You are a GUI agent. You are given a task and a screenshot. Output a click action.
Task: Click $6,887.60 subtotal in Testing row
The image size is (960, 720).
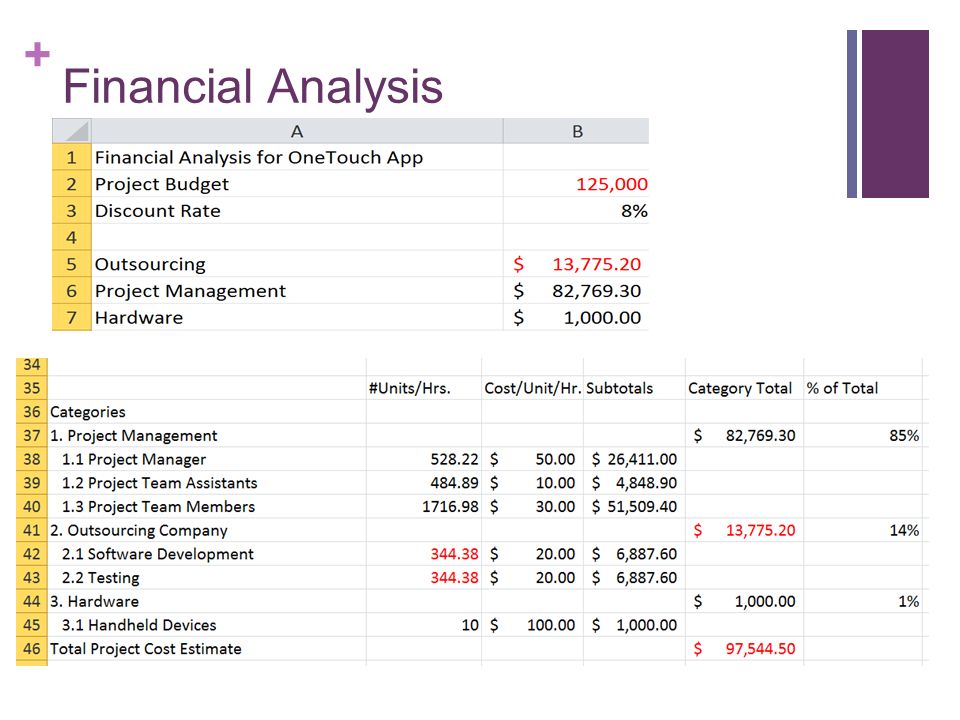[634, 578]
